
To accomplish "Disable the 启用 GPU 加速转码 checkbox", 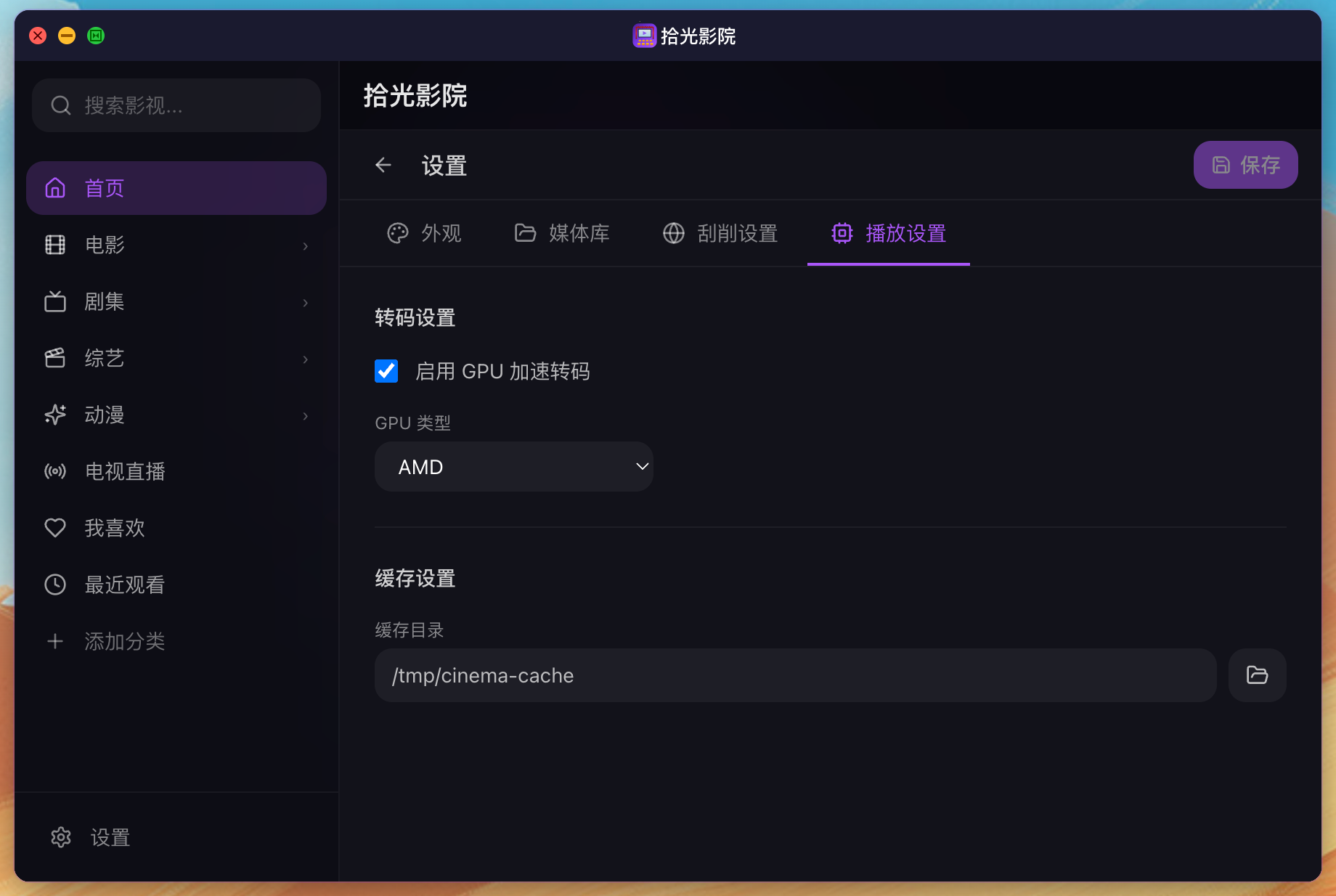I will pyautogui.click(x=386, y=371).
